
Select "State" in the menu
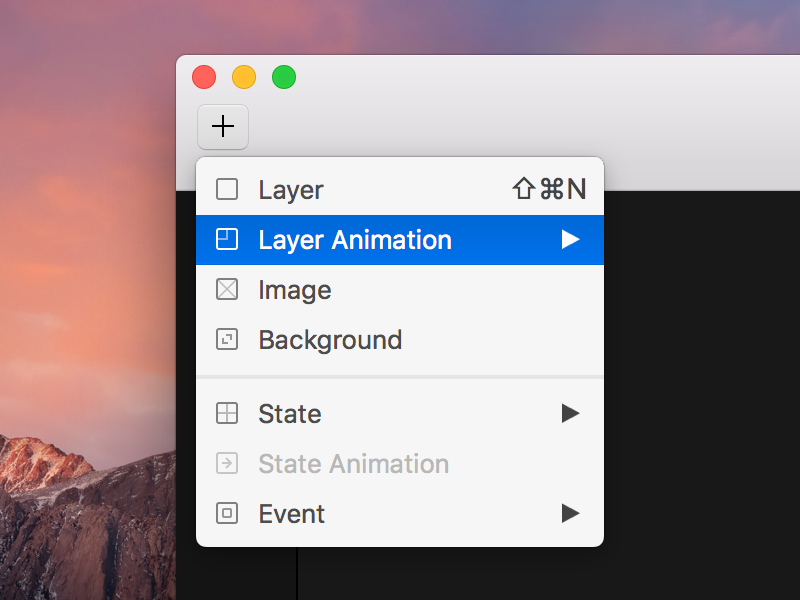click(290, 414)
